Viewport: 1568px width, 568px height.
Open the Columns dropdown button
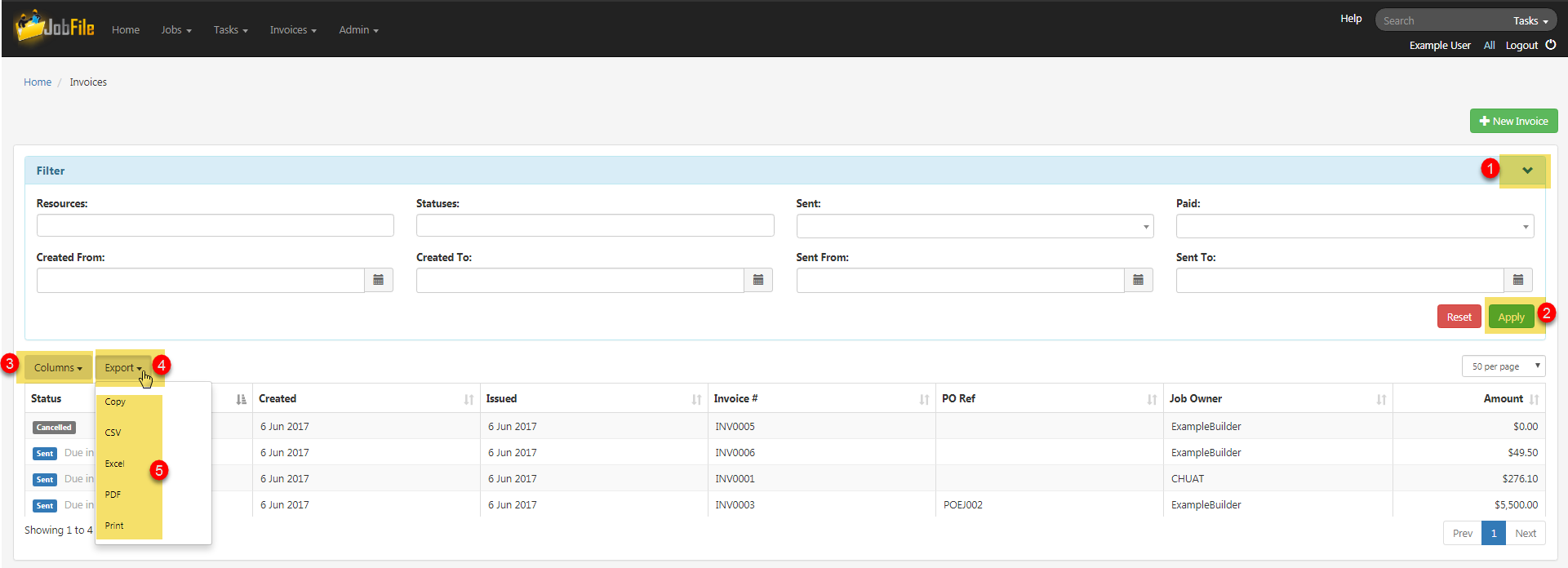(x=58, y=367)
